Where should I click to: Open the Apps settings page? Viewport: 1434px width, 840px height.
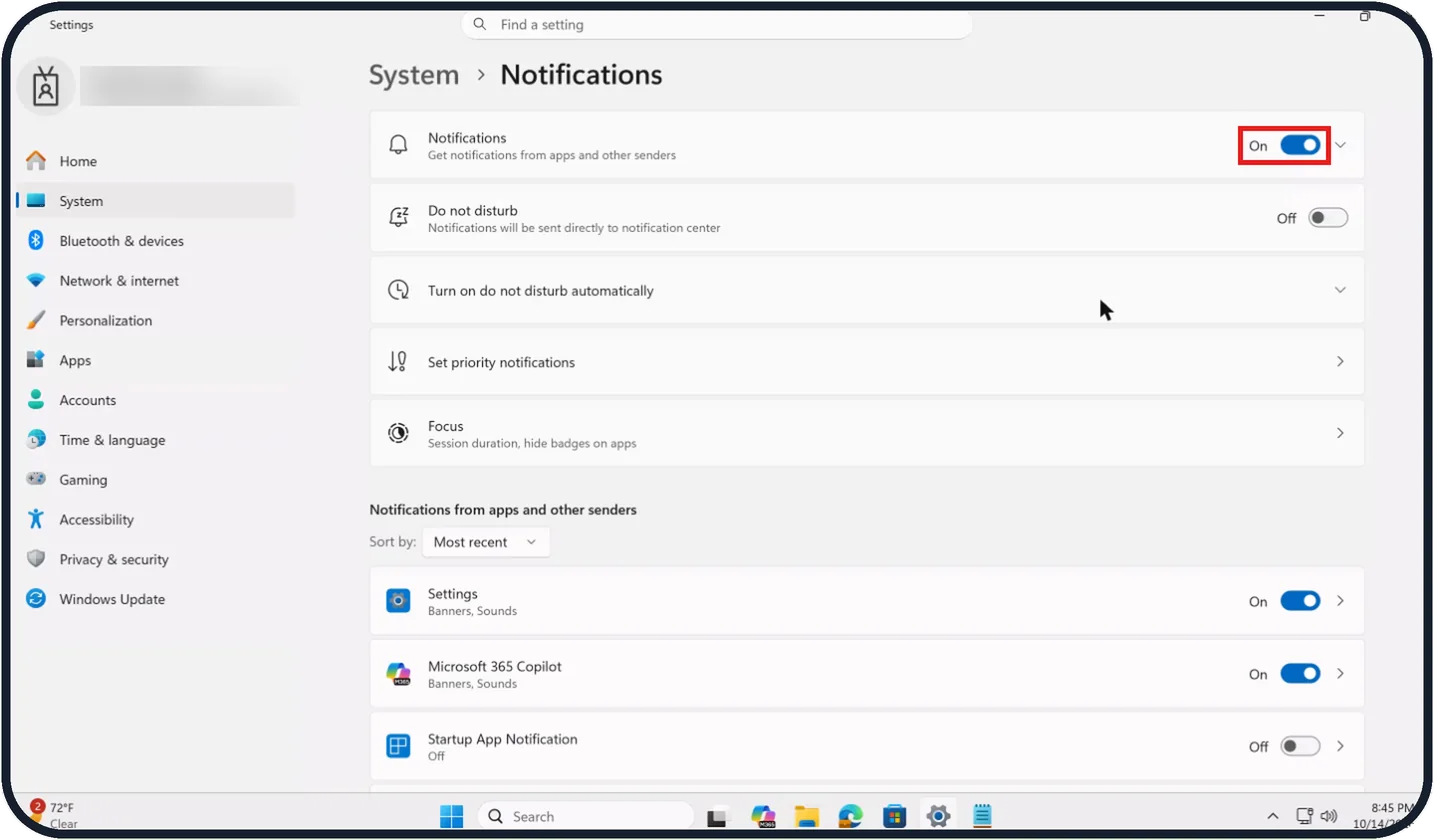pos(155,361)
